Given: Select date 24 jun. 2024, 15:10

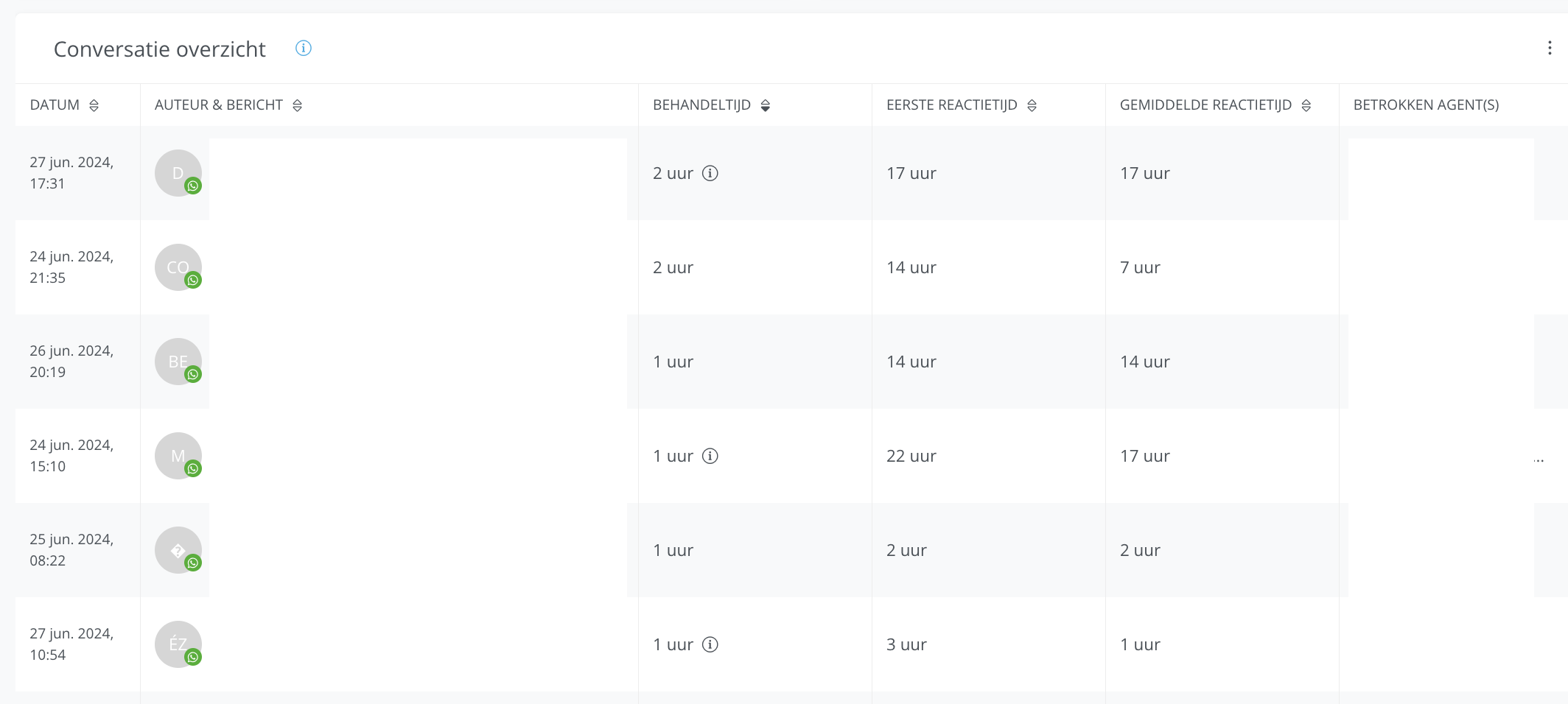Looking at the screenshot, I should point(71,456).
